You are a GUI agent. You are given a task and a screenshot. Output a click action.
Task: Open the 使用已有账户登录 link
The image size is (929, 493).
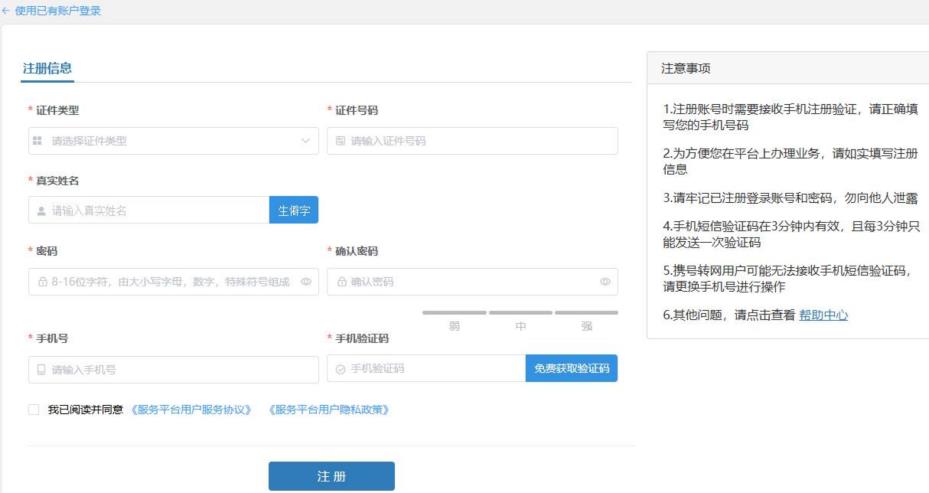pyautogui.click(x=57, y=11)
